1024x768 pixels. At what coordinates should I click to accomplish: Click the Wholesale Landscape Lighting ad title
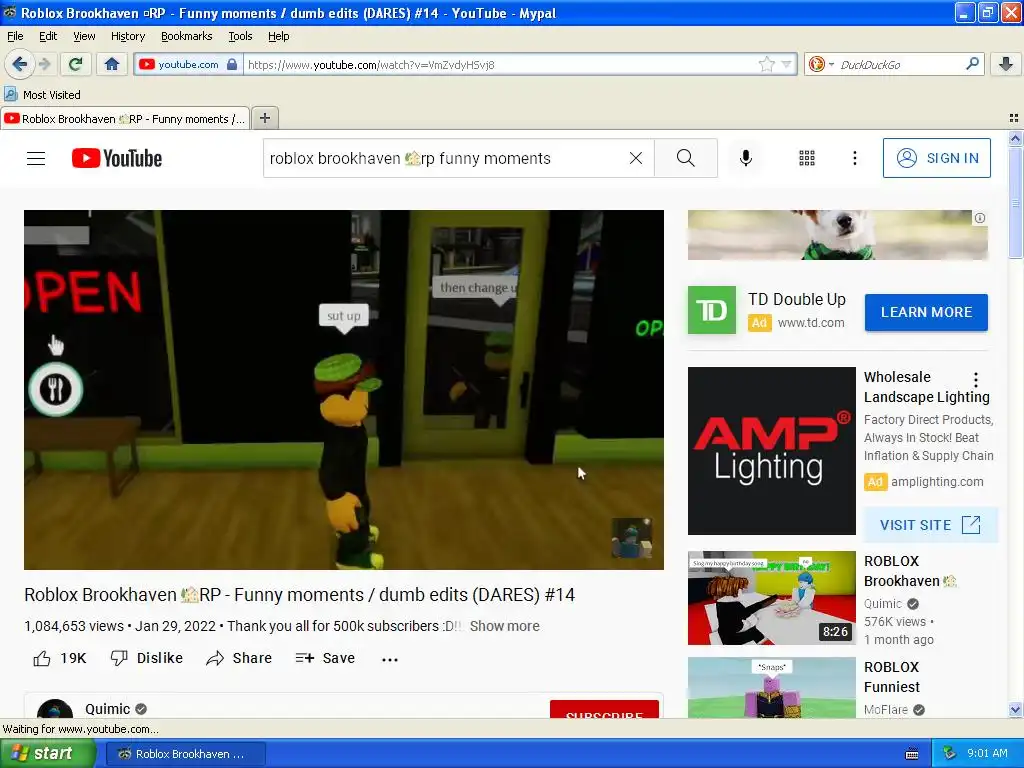[x=927, y=387]
